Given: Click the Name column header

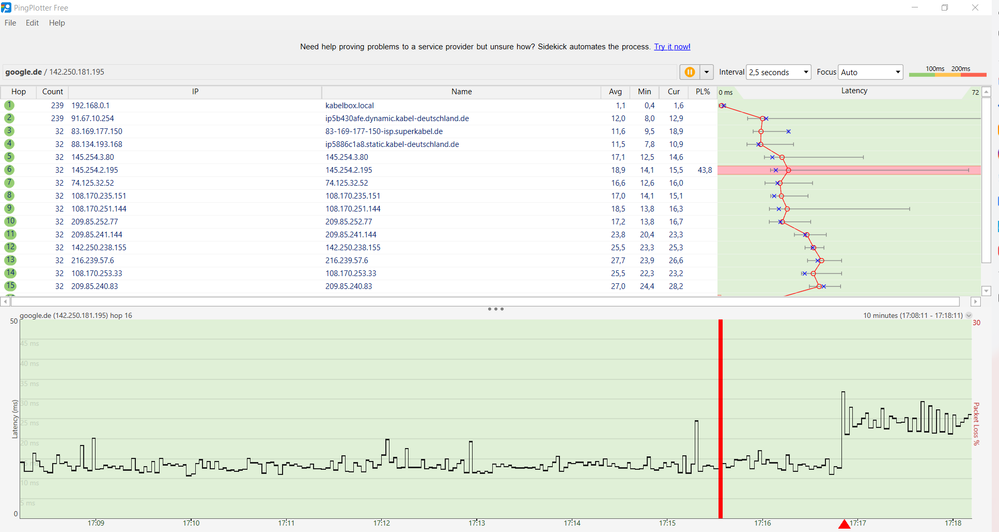Looking at the screenshot, I should [461, 92].
